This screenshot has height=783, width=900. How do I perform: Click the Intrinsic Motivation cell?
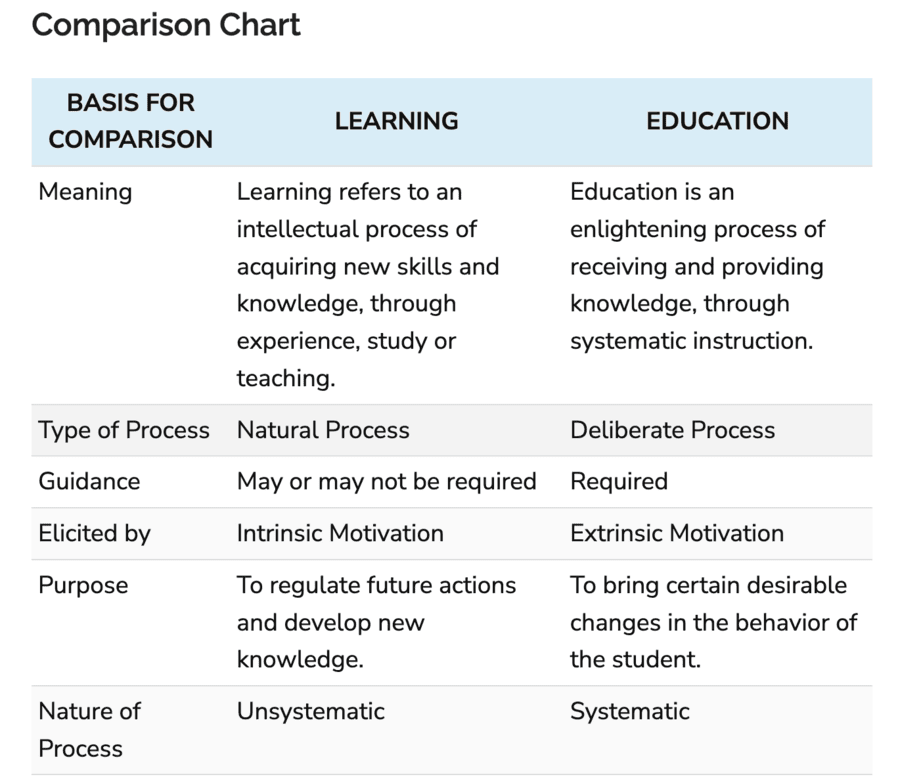click(x=340, y=533)
